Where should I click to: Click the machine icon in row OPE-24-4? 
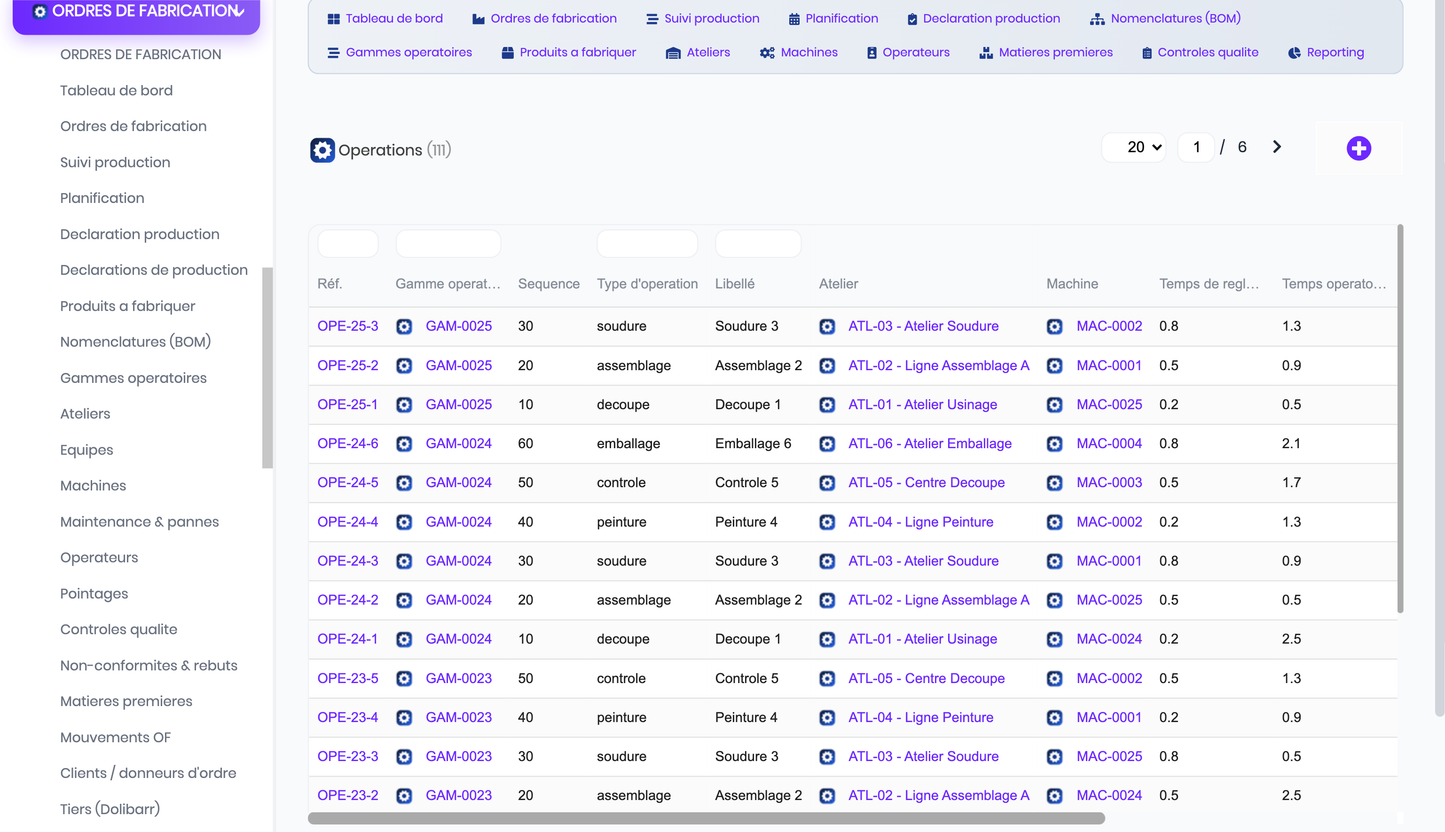tap(1055, 522)
